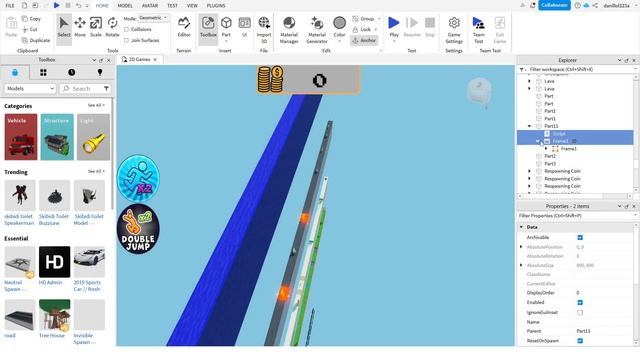This screenshot has width=640, height=360.
Task: Open Game Settings
Action: (x=454, y=30)
